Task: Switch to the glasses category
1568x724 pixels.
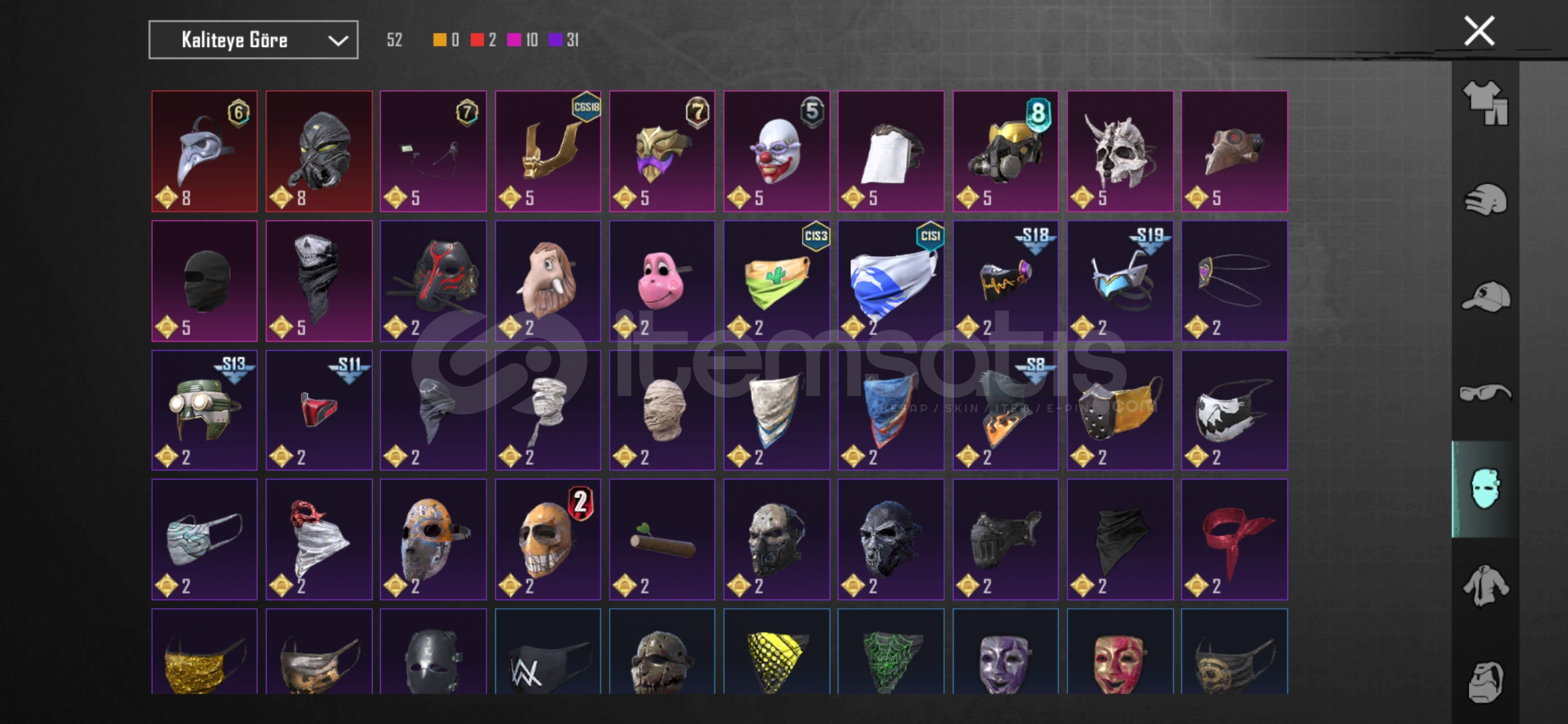Action: click(1485, 393)
